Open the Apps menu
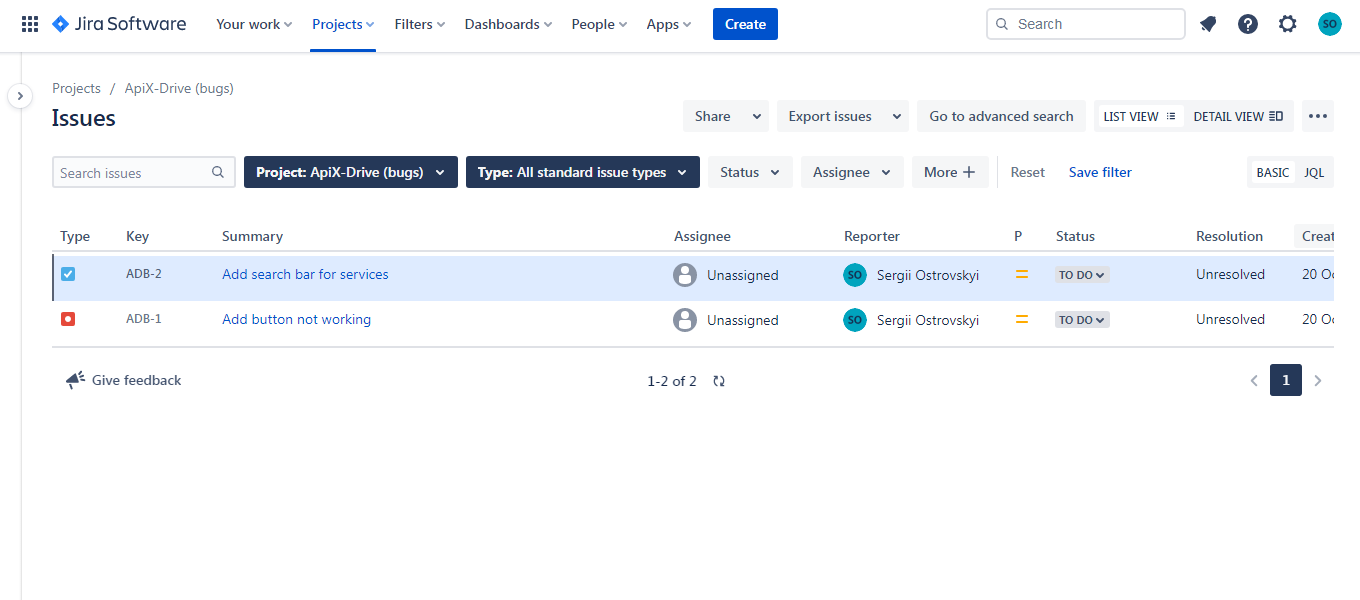Image resolution: width=1360 pixels, height=600 pixels. (669, 24)
